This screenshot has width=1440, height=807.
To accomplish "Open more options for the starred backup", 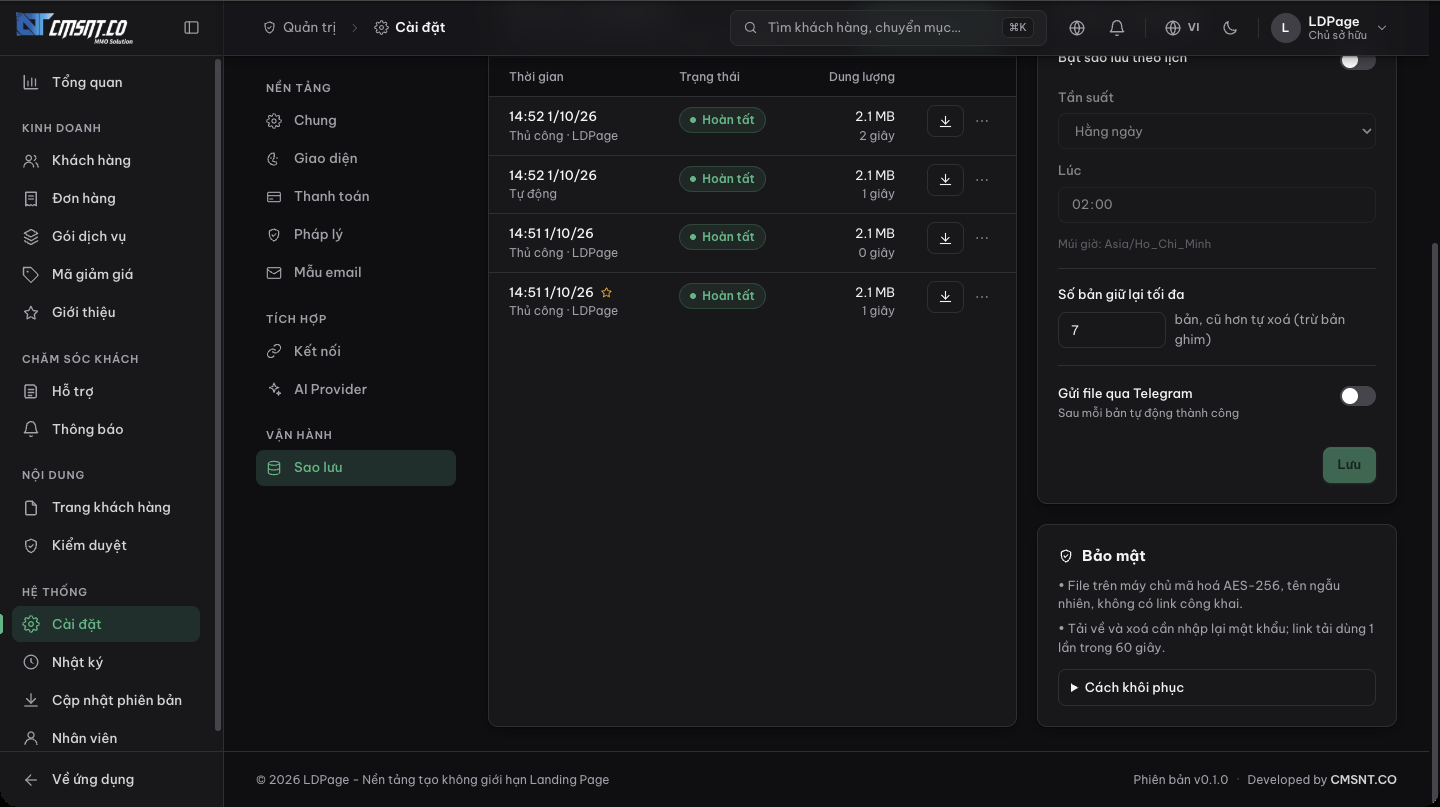I will tap(982, 297).
